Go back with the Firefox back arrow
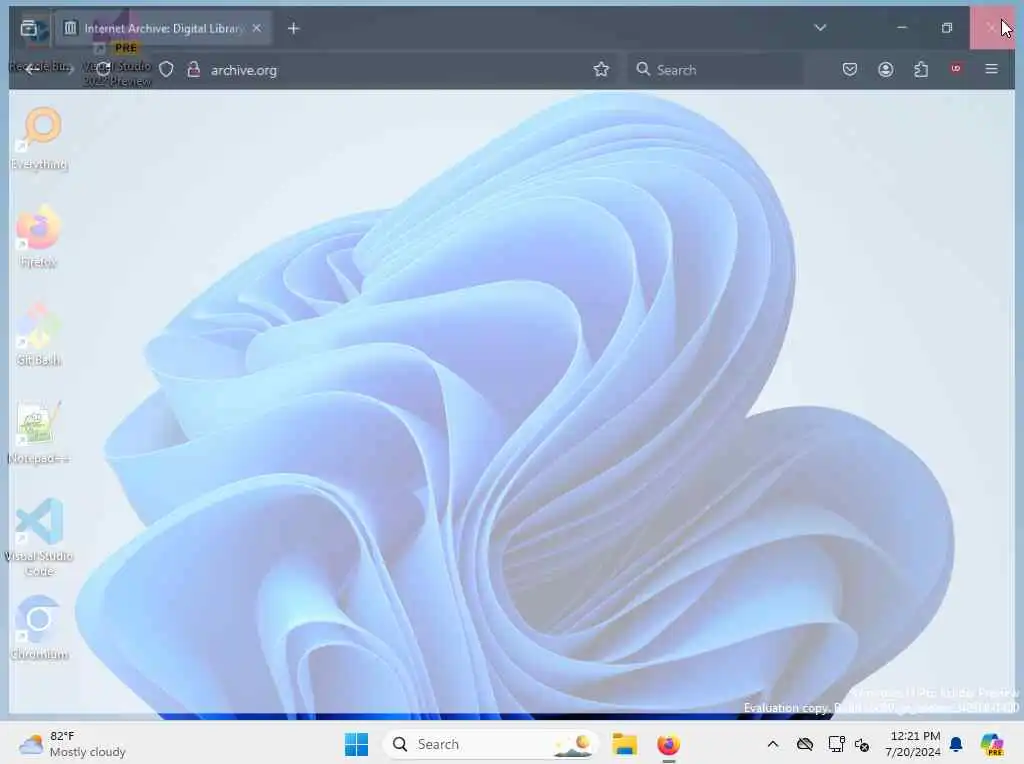 click(31, 69)
